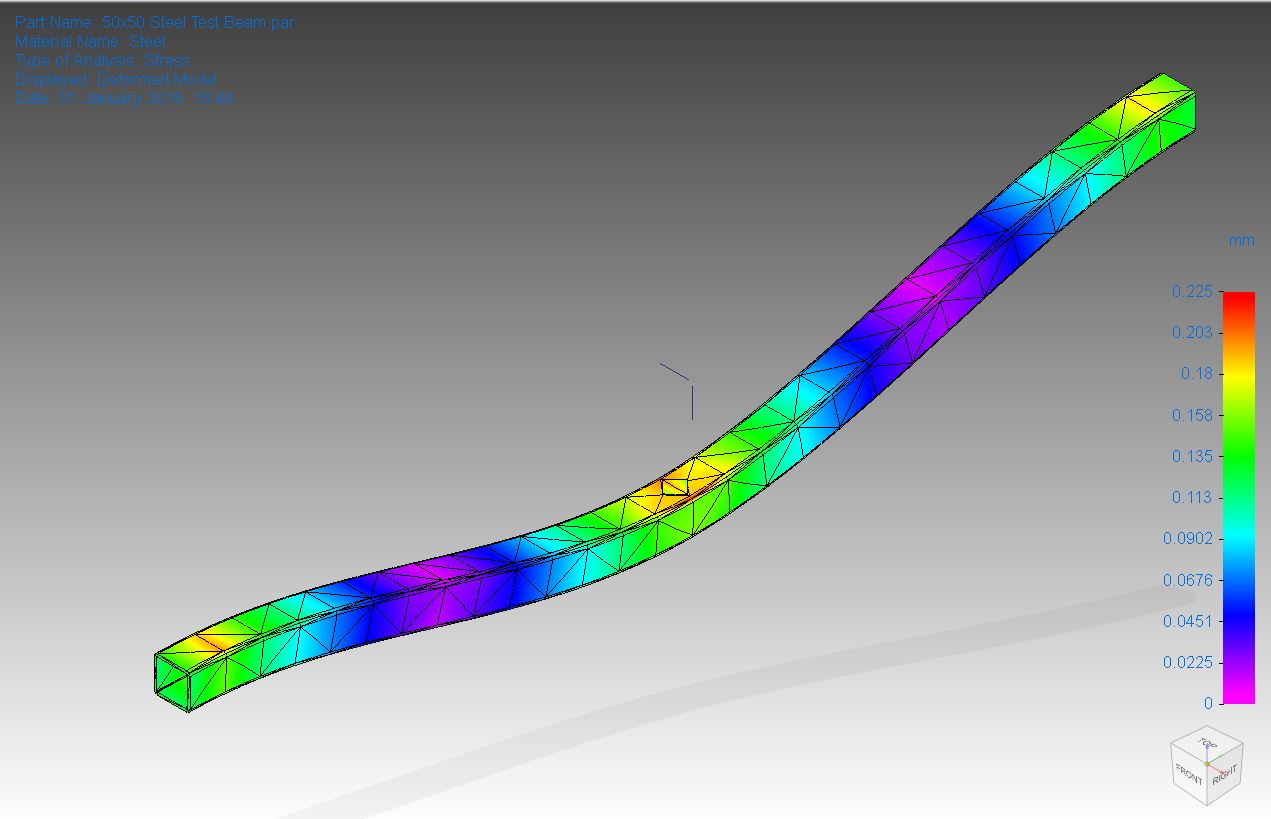Click the FRONT face of the view cube
The height and width of the screenshot is (819, 1271).
click(1190, 775)
